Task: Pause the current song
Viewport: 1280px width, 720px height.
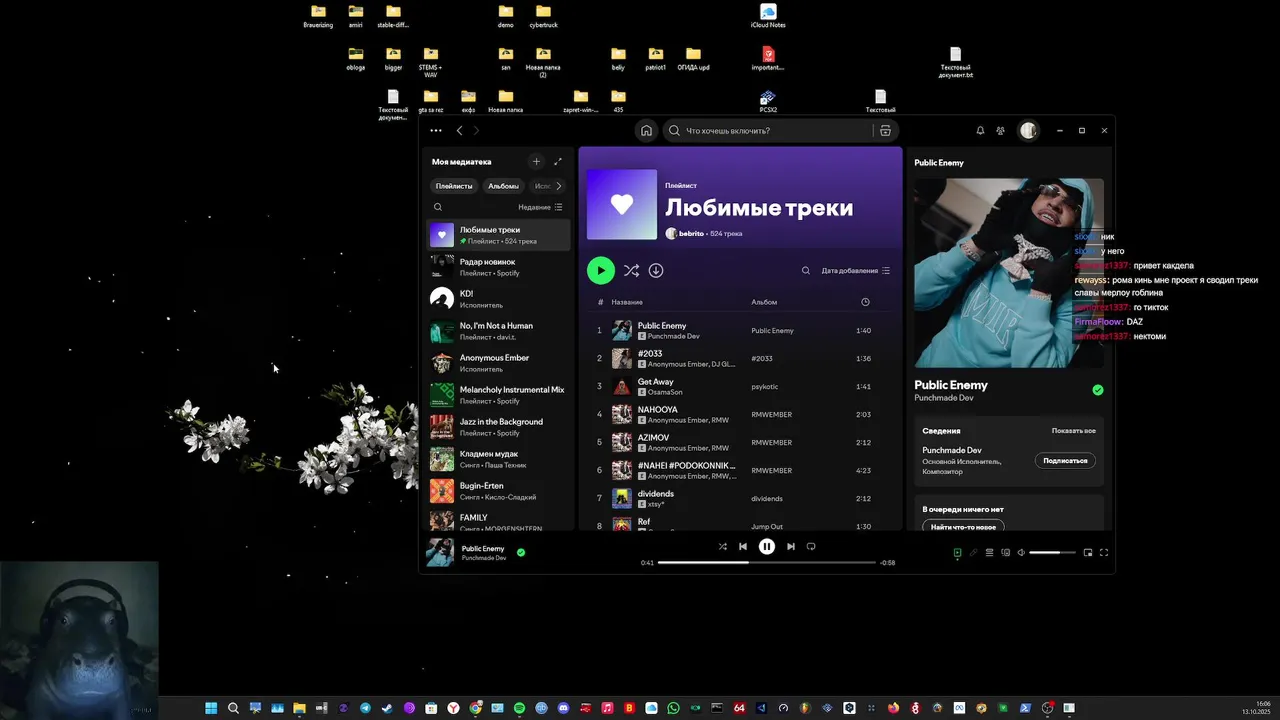Action: [x=767, y=547]
